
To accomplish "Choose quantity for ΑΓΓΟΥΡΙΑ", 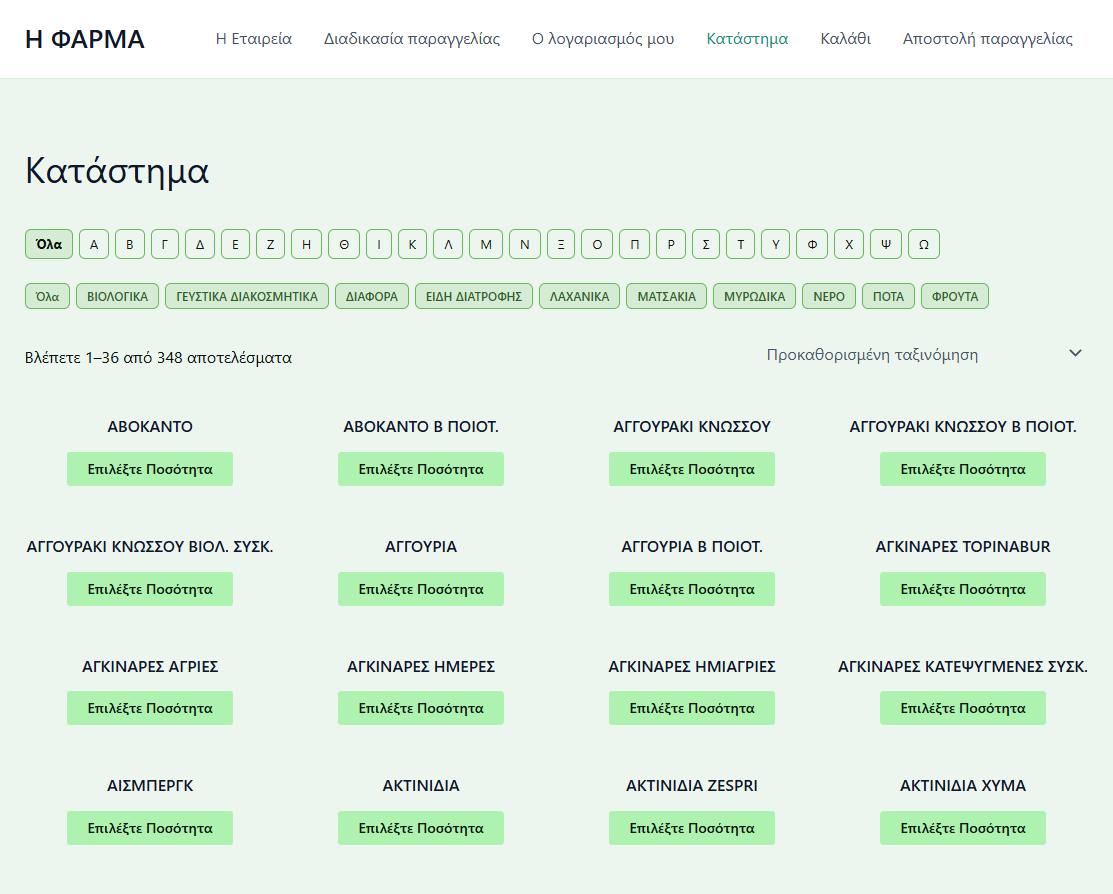I will point(421,589).
